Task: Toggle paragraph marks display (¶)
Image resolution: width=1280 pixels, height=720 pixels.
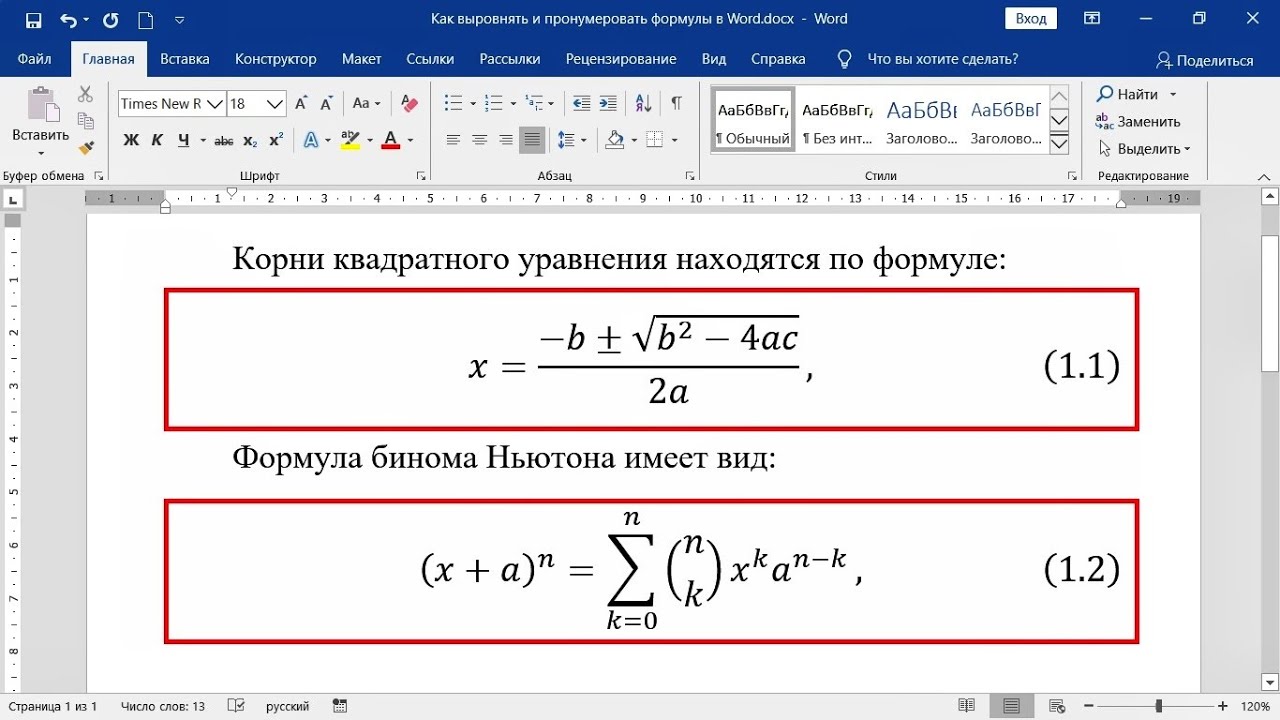Action: click(677, 103)
